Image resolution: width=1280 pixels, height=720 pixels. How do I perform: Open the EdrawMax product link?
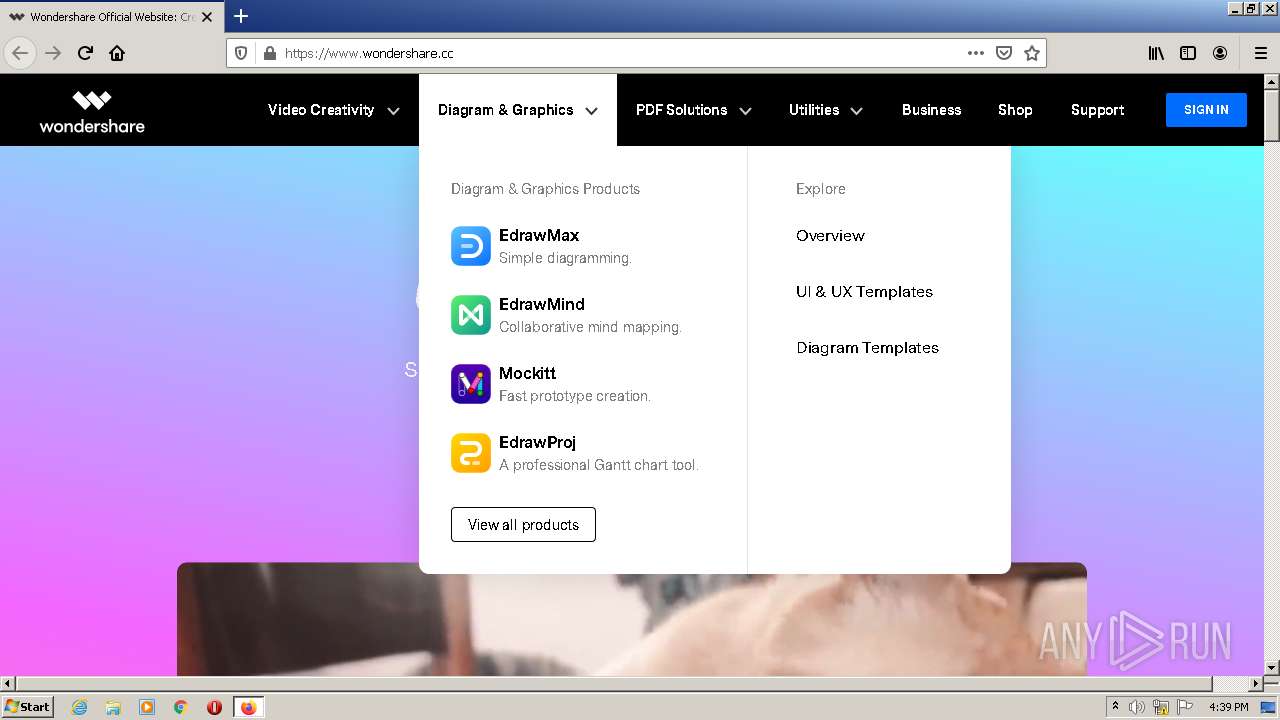539,236
